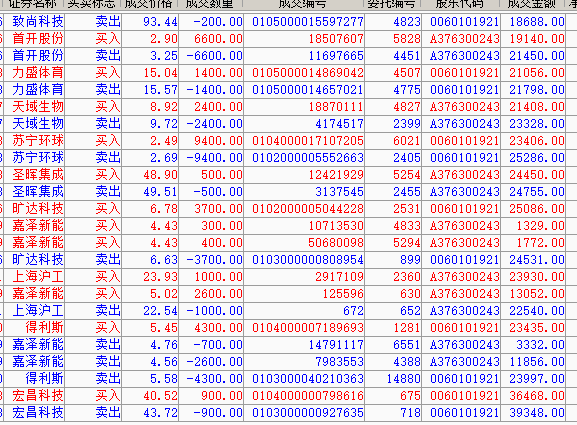Click price 5.58 in the 得利斯 sell row
Image resolution: width=577 pixels, height=425 pixels.
164,379
